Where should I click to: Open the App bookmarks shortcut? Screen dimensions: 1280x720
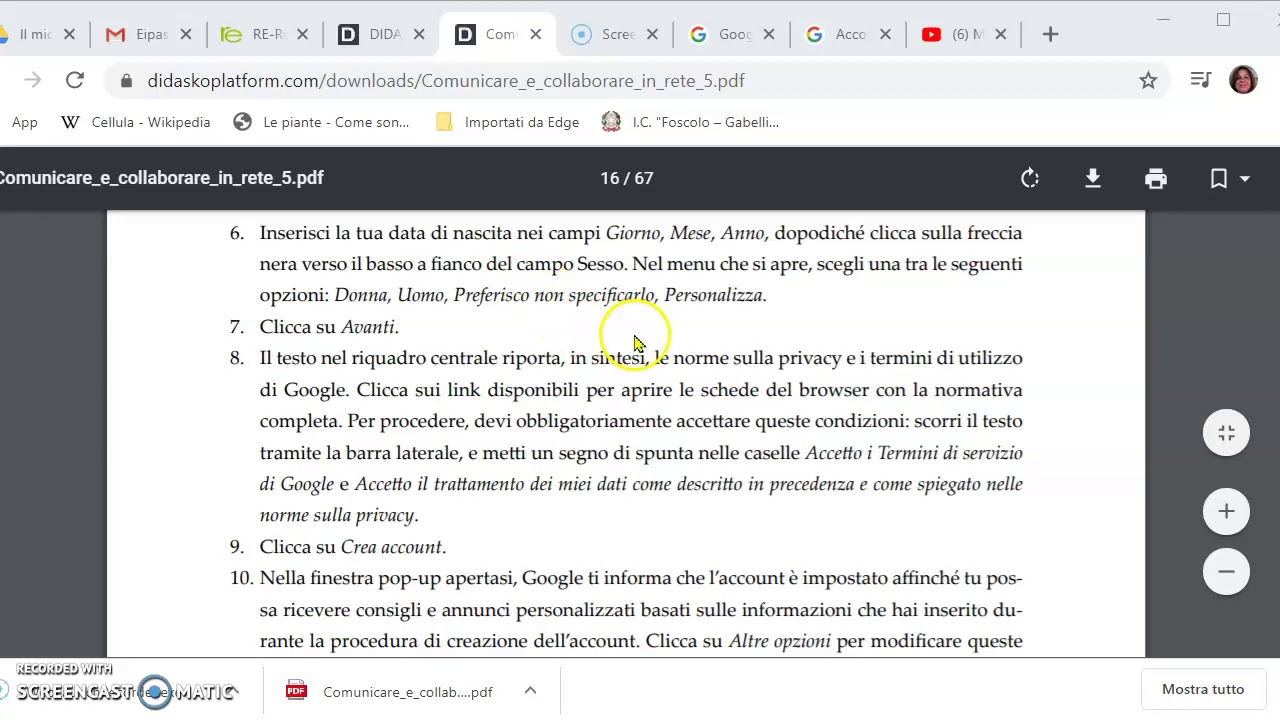(24, 122)
